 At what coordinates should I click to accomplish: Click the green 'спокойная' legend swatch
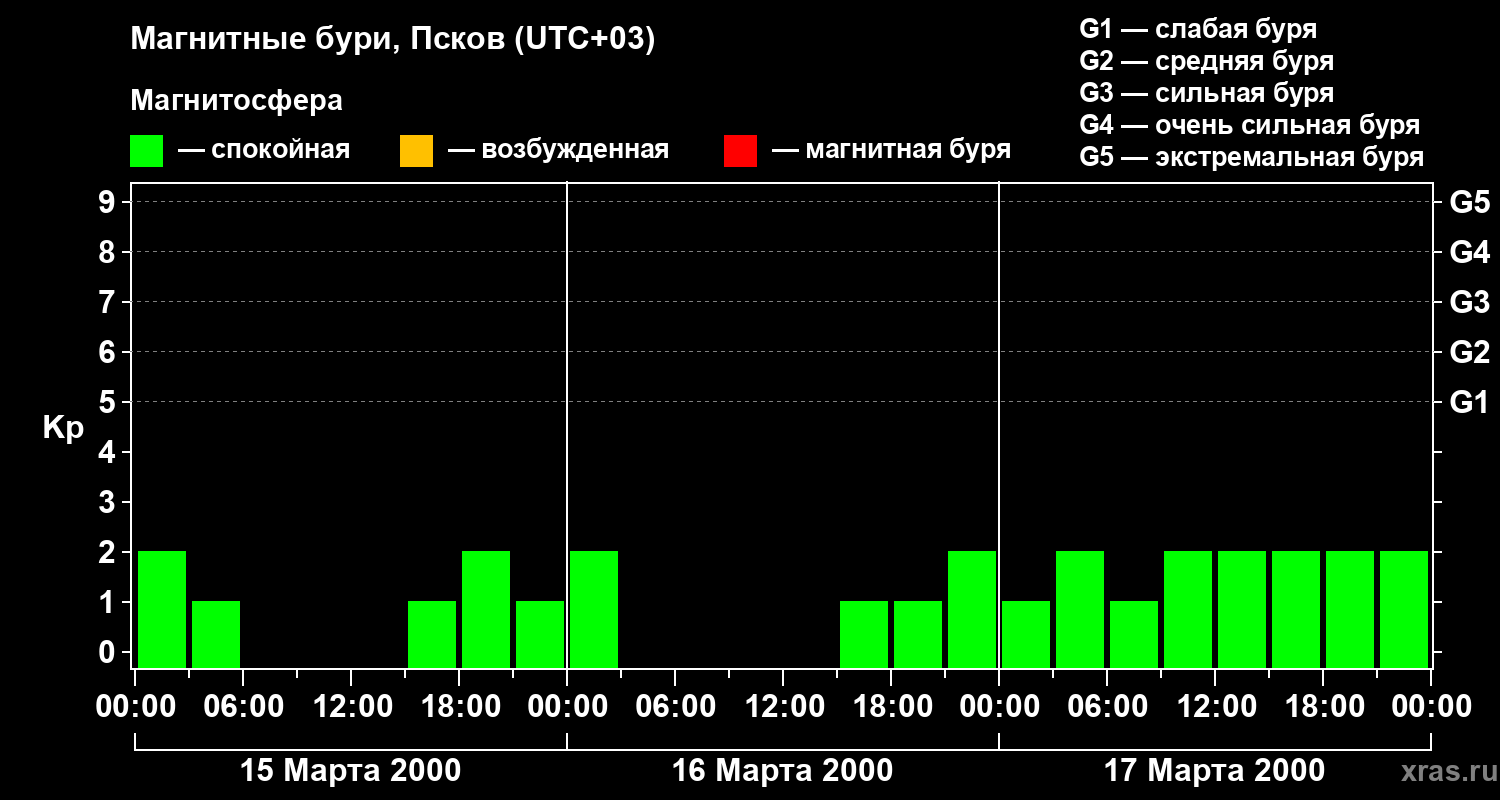click(146, 151)
